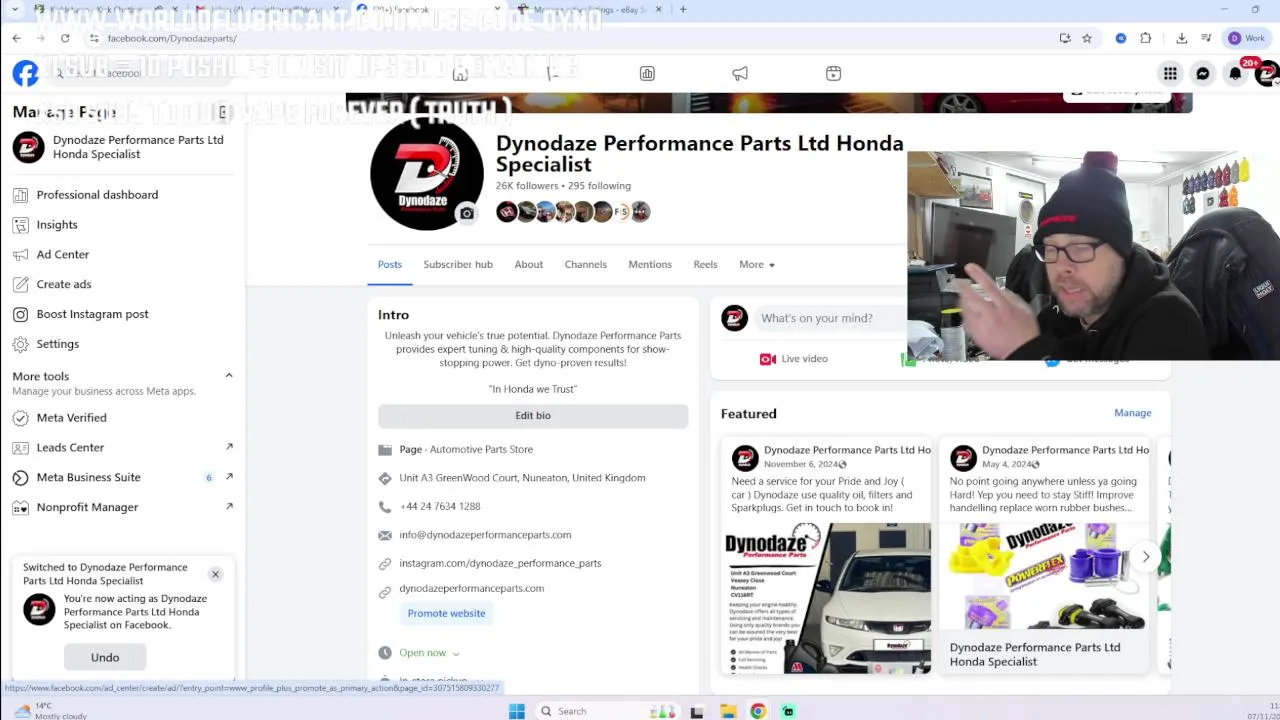Click the taskbar Search box
The image size is (1280, 720).
point(587,711)
